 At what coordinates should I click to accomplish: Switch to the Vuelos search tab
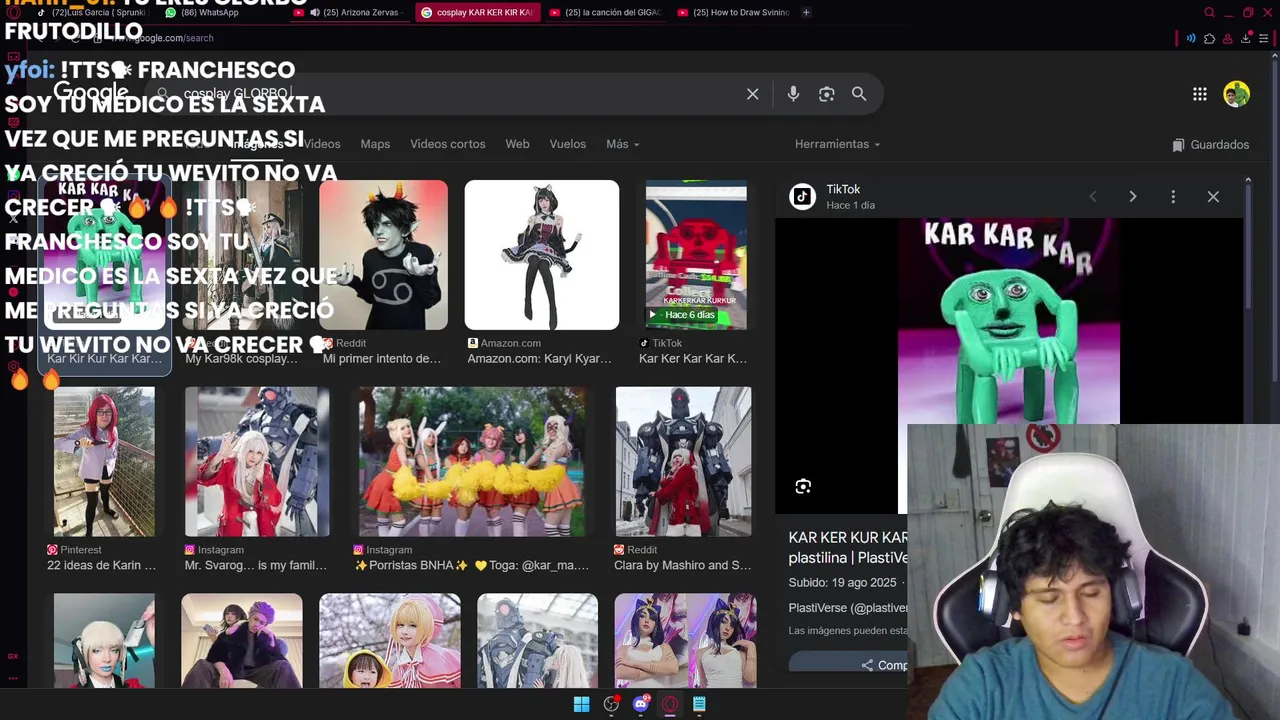coord(567,144)
